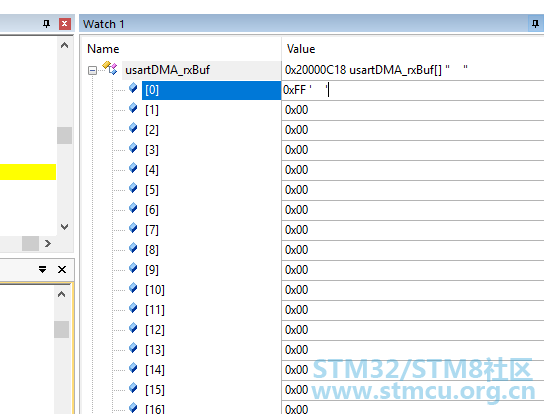Close the upper left panel with red X
Screen dimensions: 544x414
pyautogui.click(x=65, y=24)
